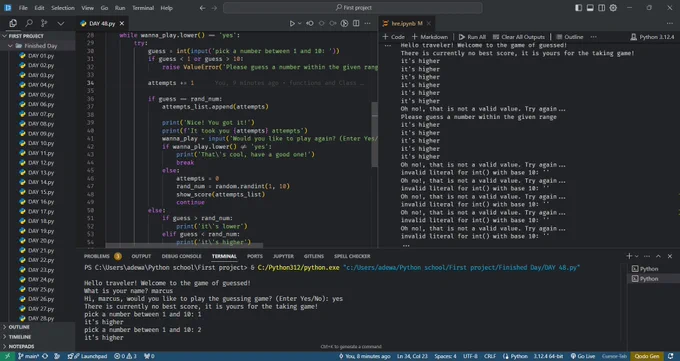Screen dimensions: 680x361
Task: Open the new terminal profile dropdown
Action: click(x=636, y=256)
